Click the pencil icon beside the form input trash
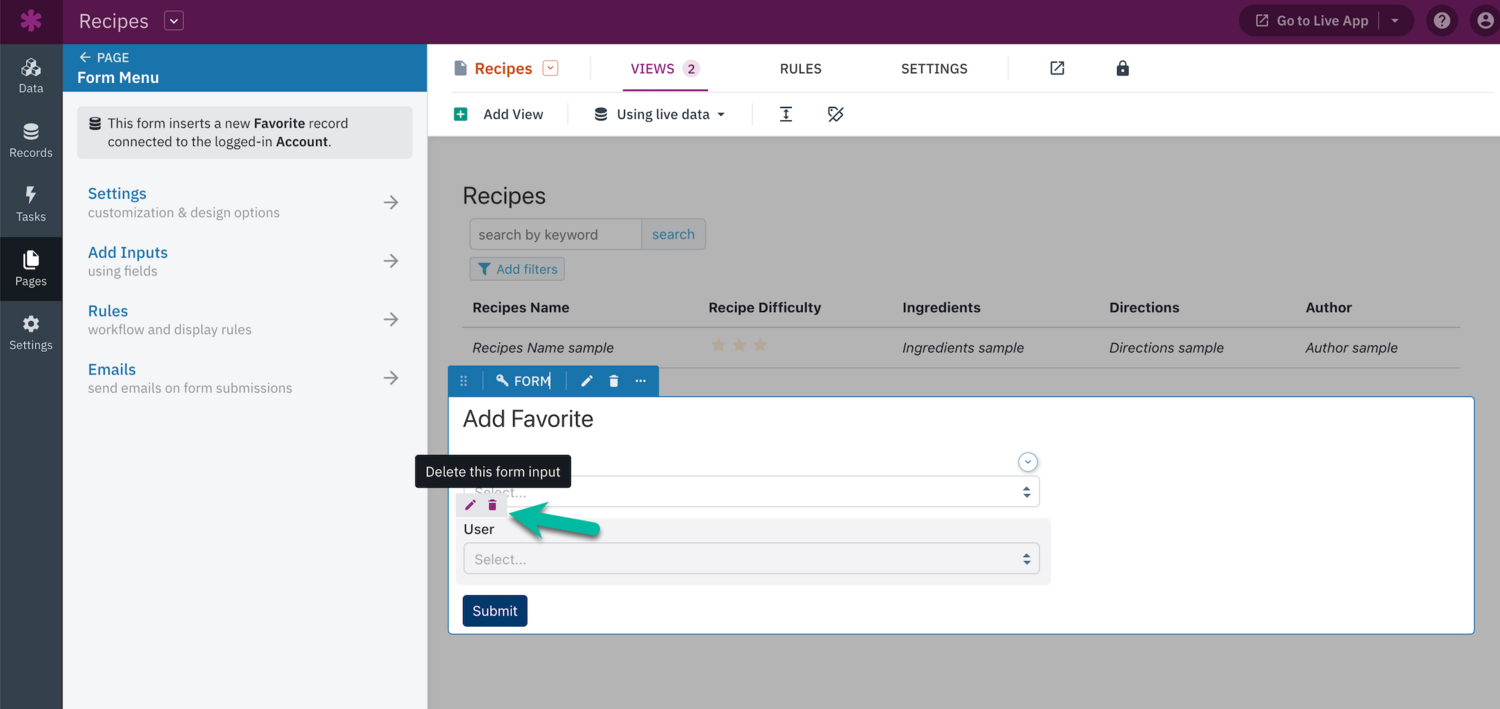The image size is (1500, 709). click(471, 505)
